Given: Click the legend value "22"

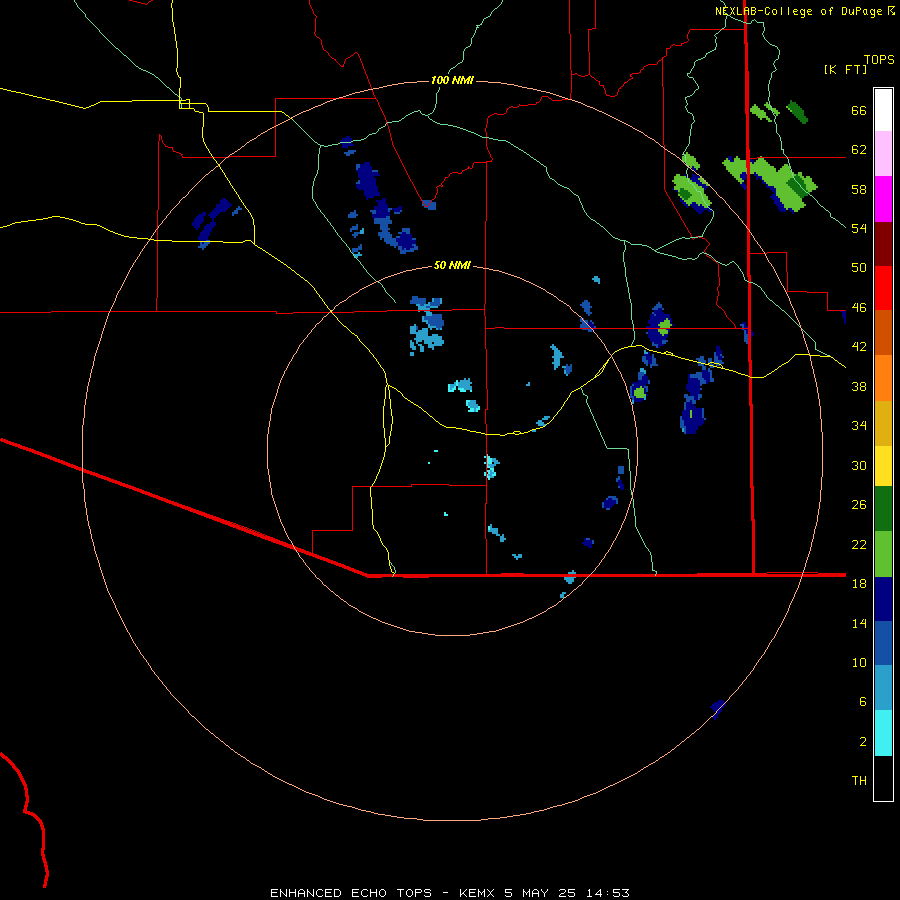Looking at the screenshot, I should (x=859, y=544).
